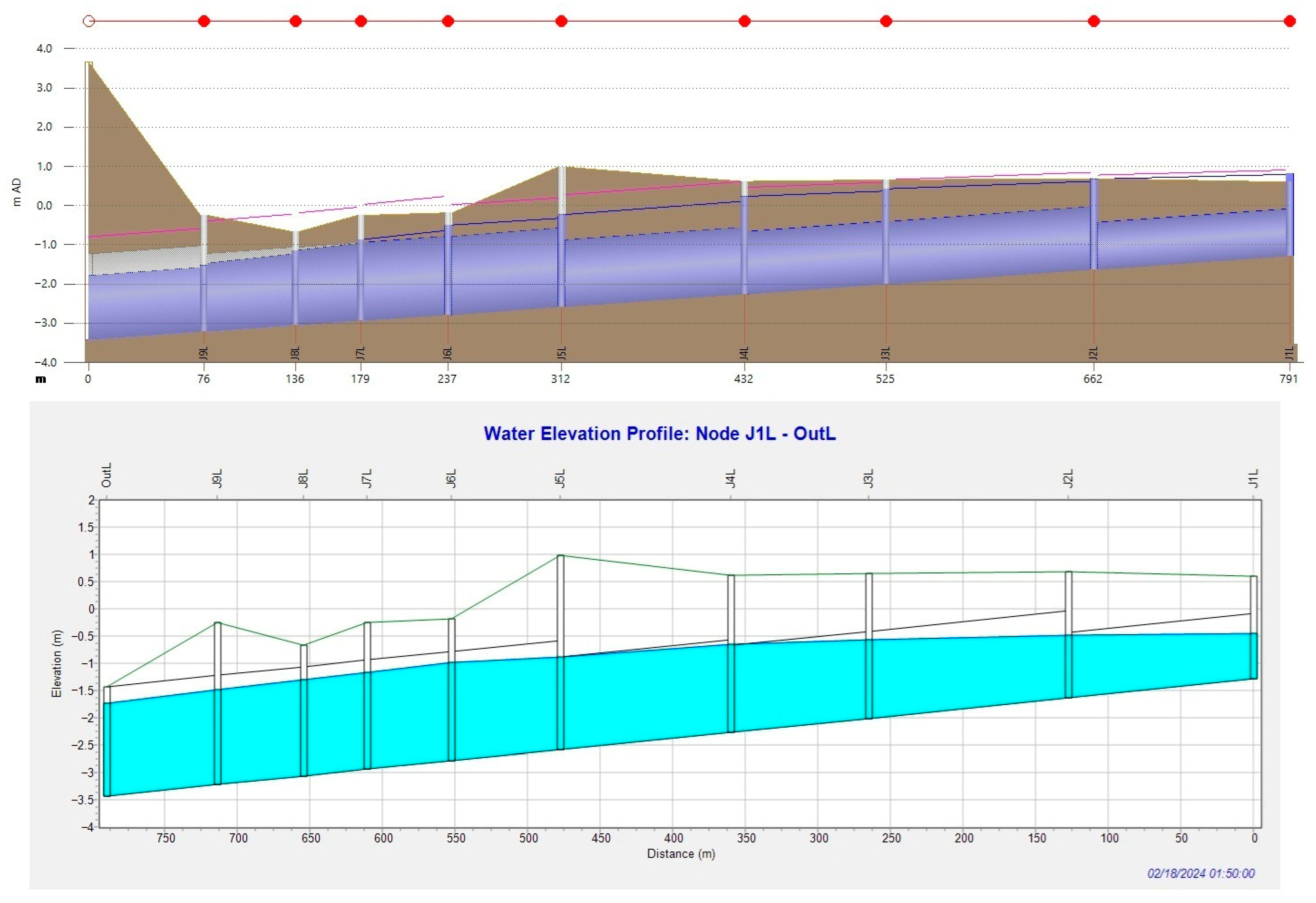Select the red node marker above J9L
The width and height of the screenshot is (1316, 903).
coord(204,22)
